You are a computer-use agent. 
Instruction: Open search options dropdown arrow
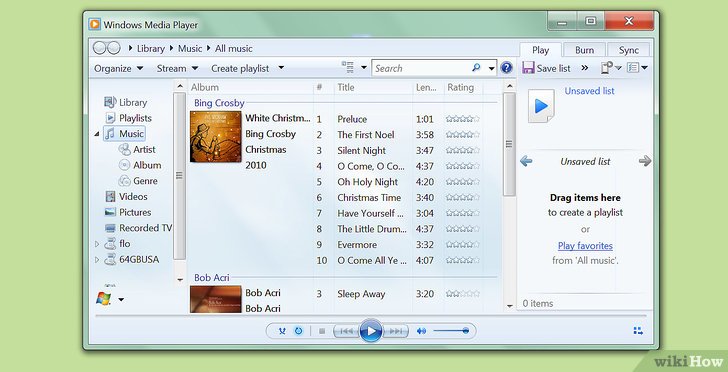click(491, 69)
